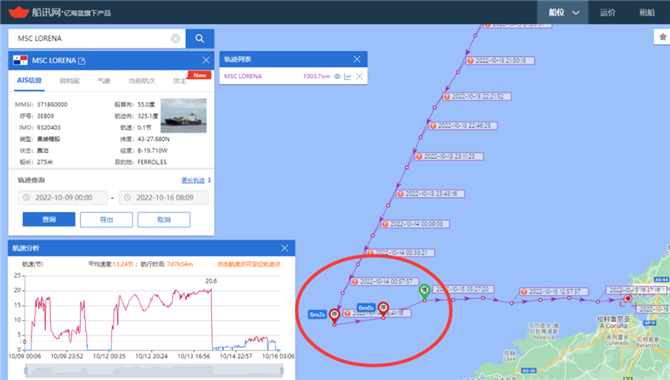
Task: Switch to the 货主 tab marked New
Action: pyautogui.click(x=179, y=81)
